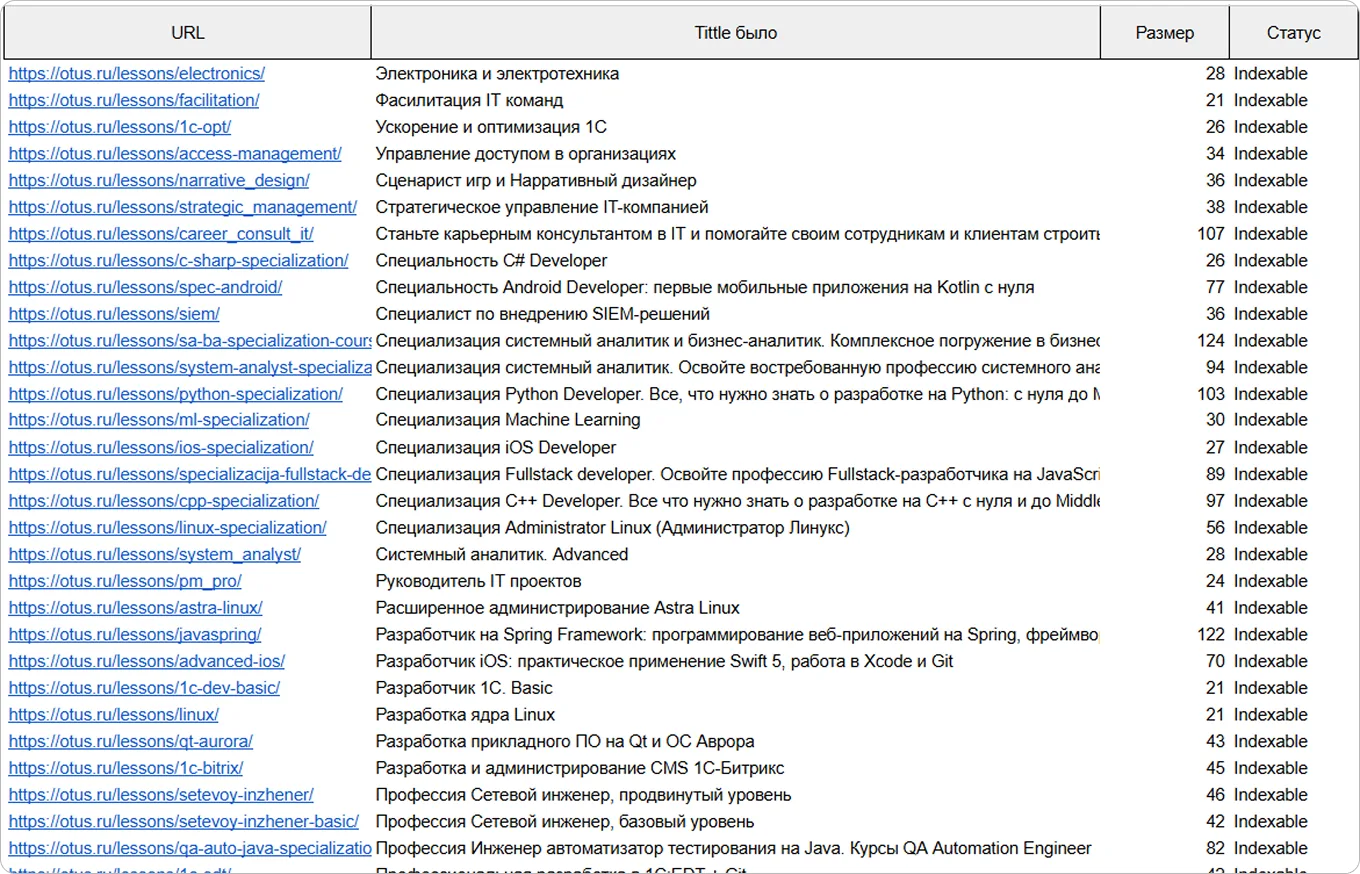The image size is (1360, 874).
Task: Follow the lessons/1c-dev-basic/ link
Action: (x=144, y=688)
